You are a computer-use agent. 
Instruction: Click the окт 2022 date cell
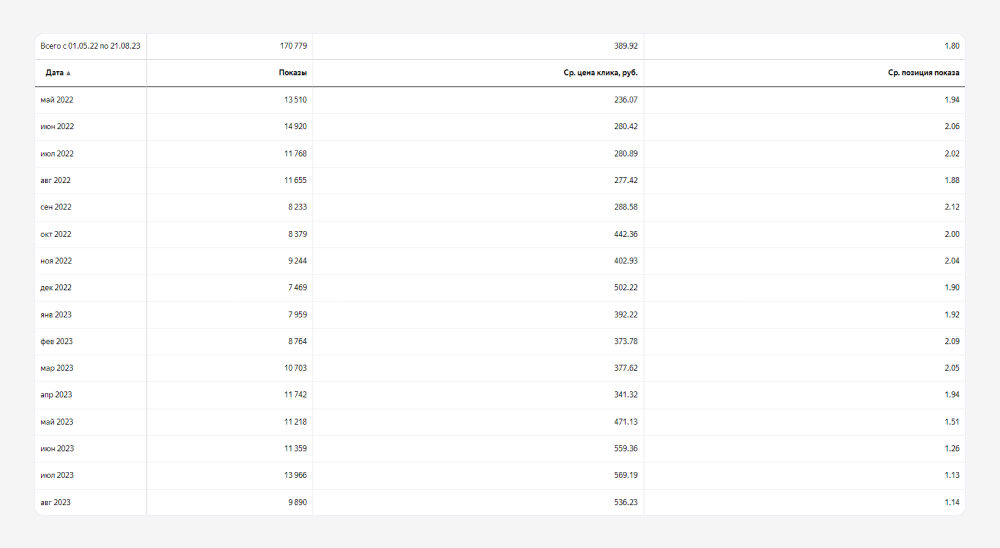click(x=56, y=234)
